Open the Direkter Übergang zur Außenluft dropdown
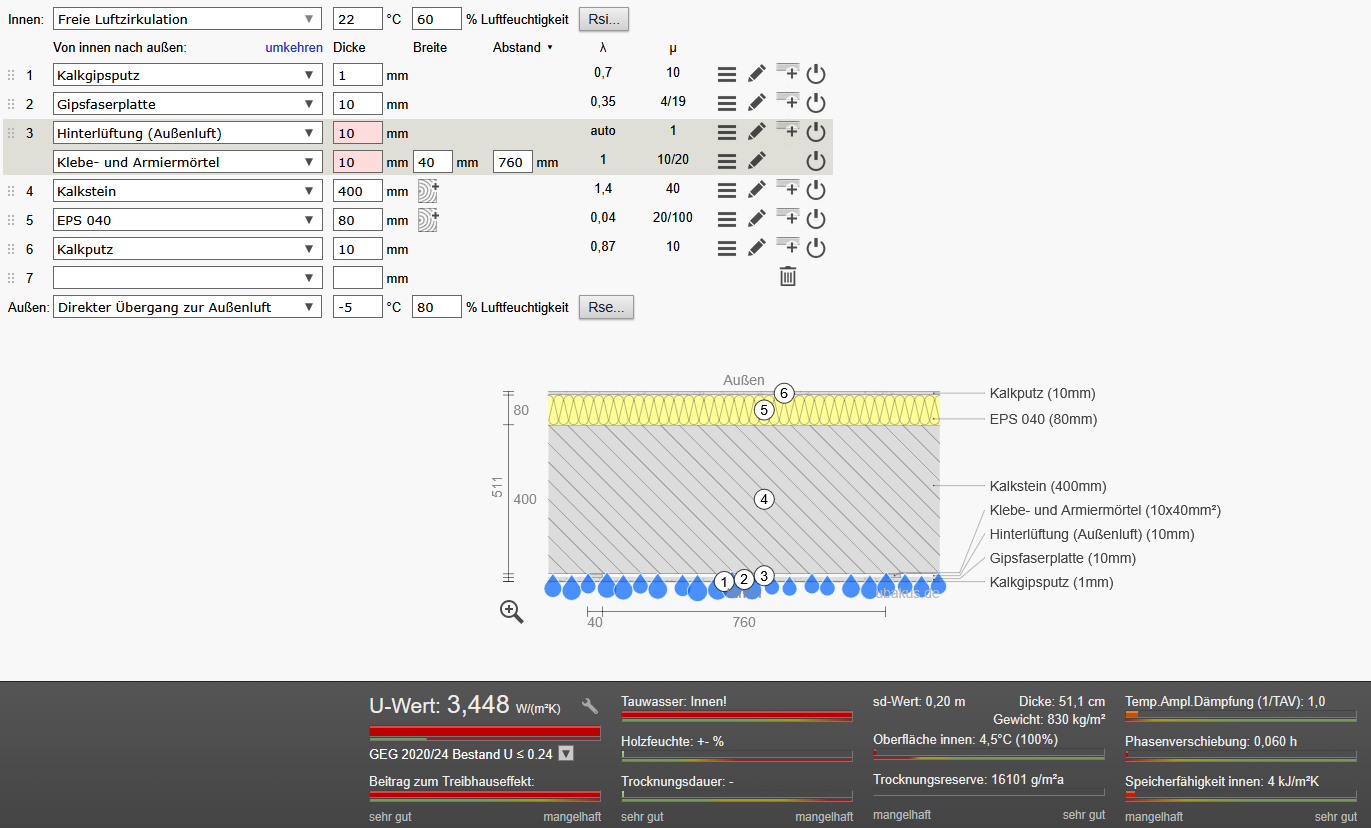Viewport: 1371px width, 828px height. tap(188, 307)
